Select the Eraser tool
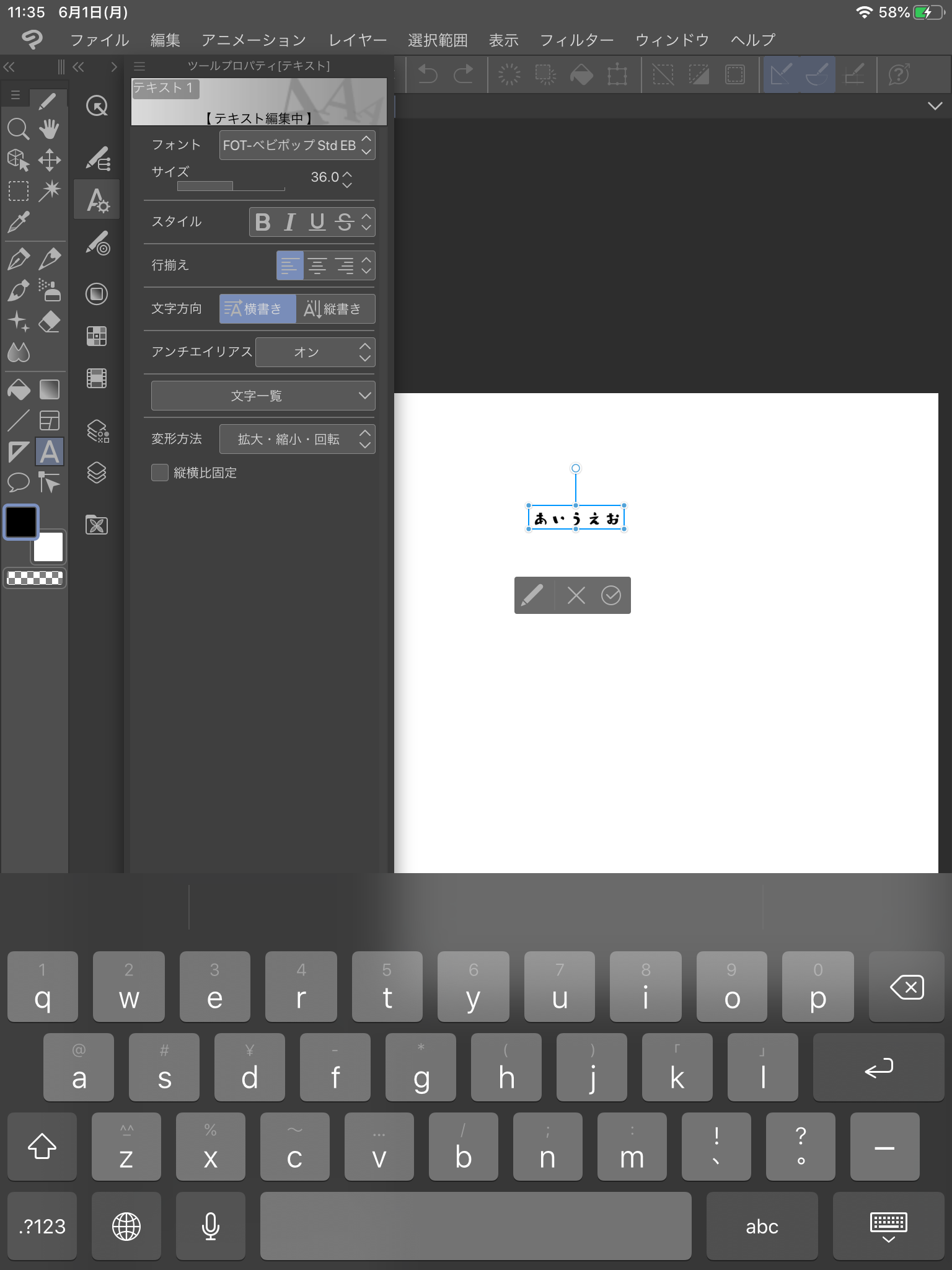952x1270 pixels. tap(50, 321)
